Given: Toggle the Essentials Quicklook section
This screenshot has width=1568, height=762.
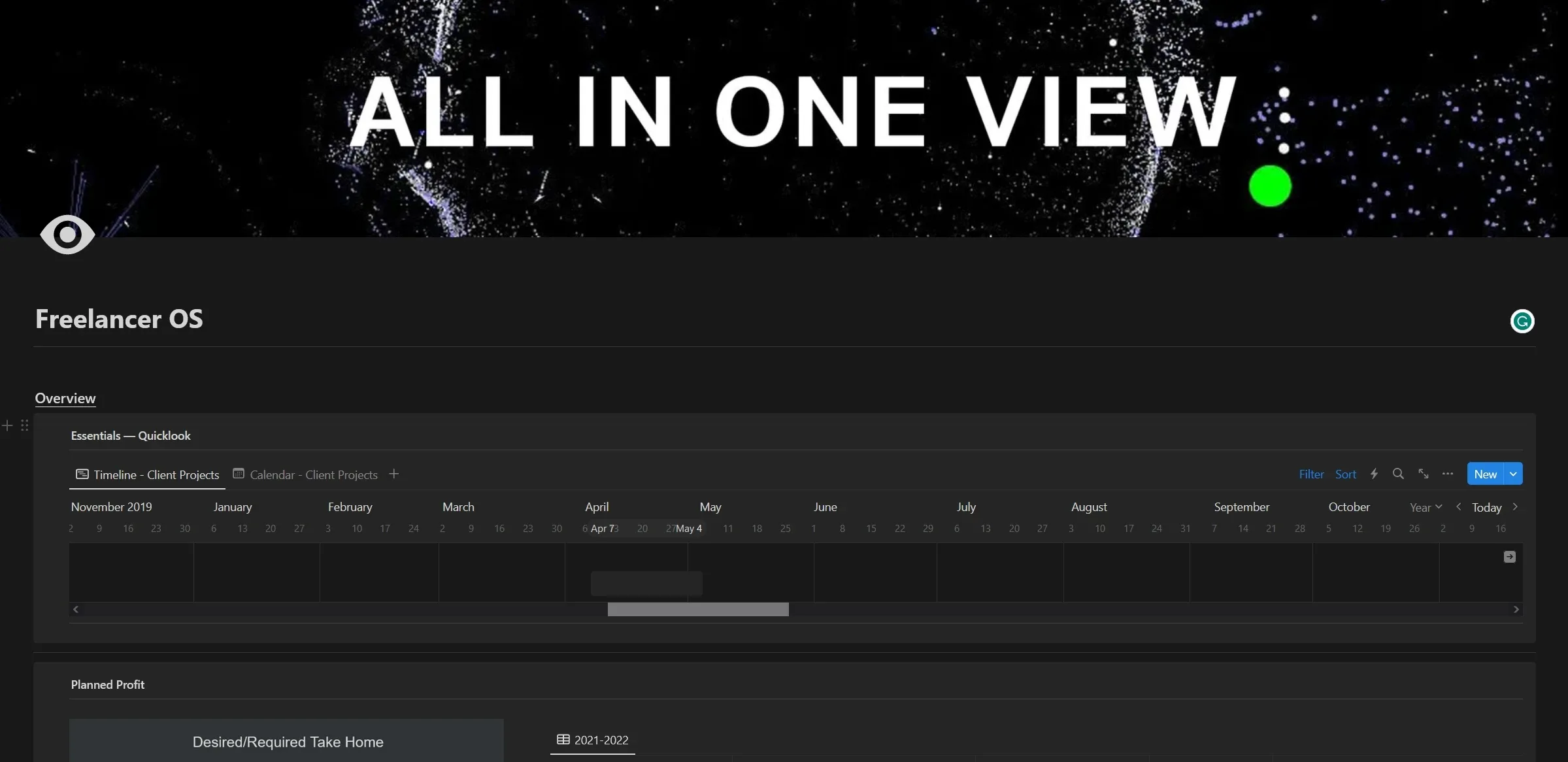Looking at the screenshot, I should (x=130, y=435).
